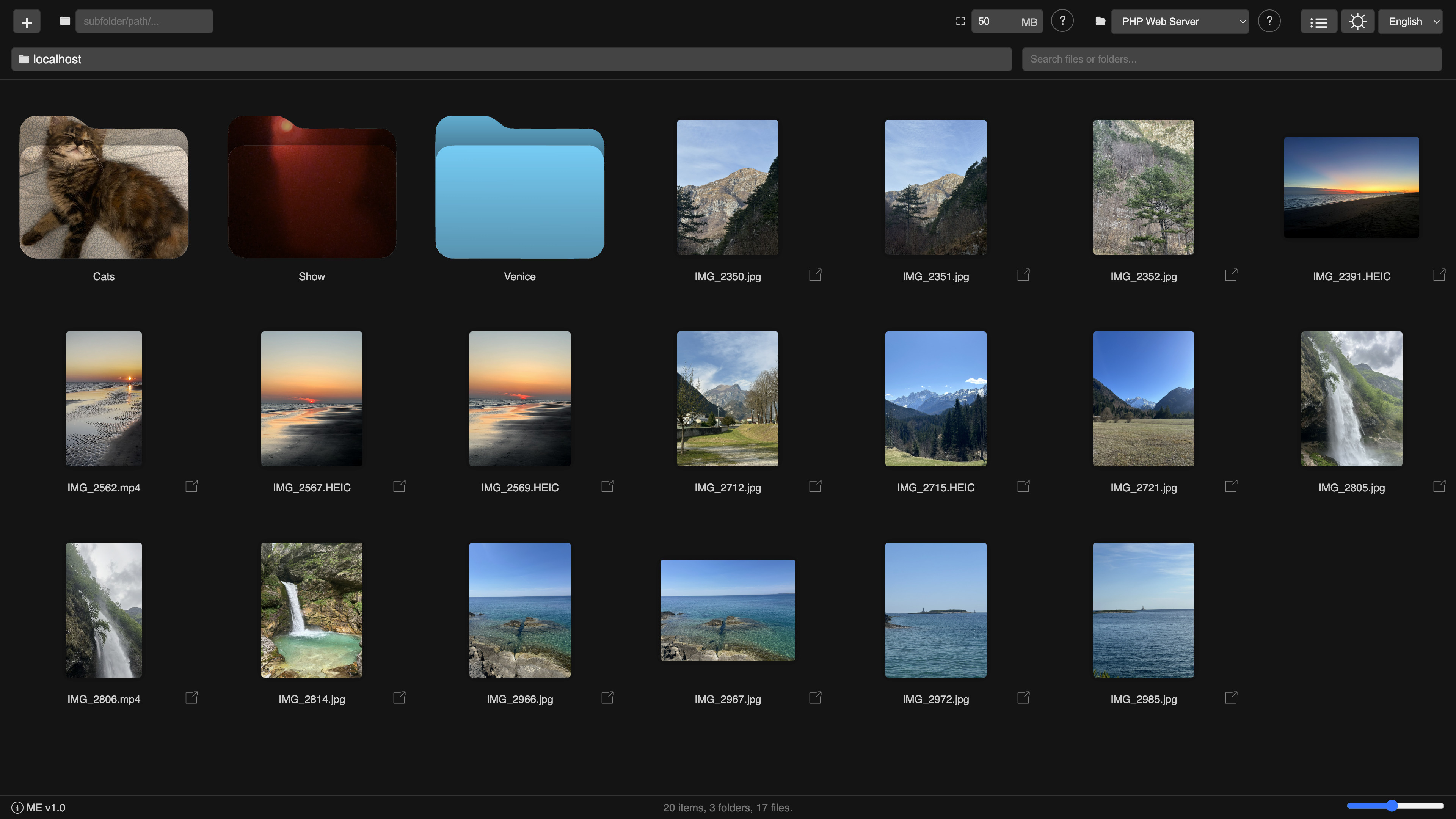Click ME v1.0 info icon

17,808
